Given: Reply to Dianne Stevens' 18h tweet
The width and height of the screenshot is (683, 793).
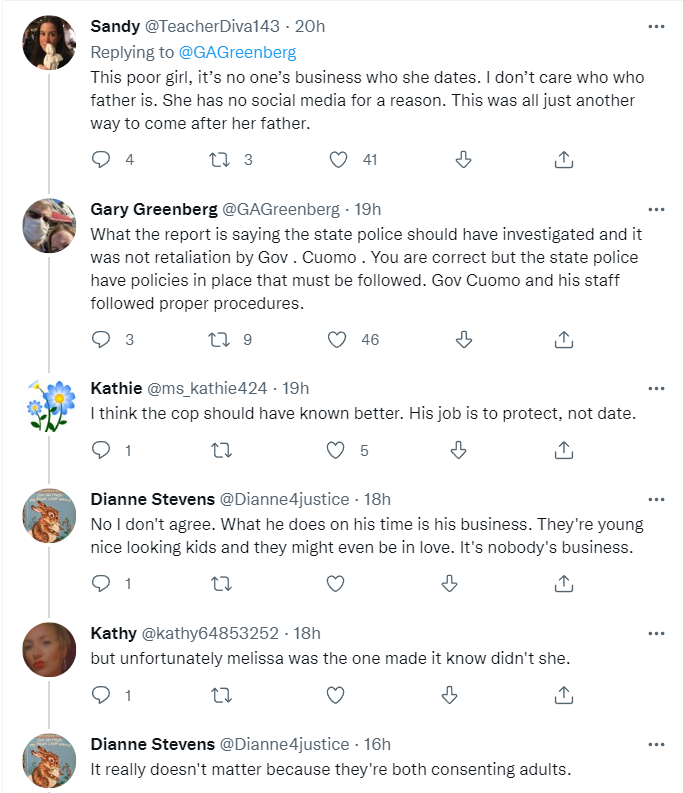Looking at the screenshot, I should [x=100, y=582].
